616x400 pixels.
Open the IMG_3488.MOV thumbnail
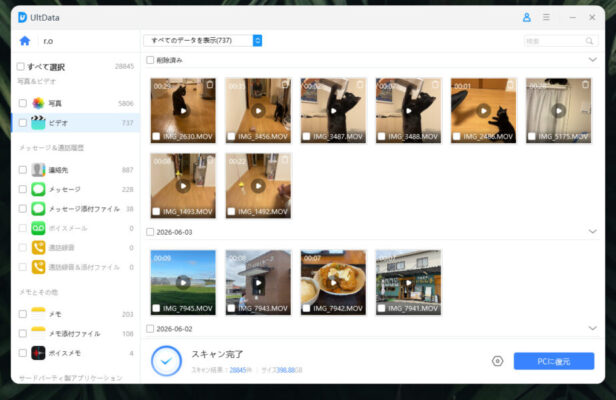[409, 110]
